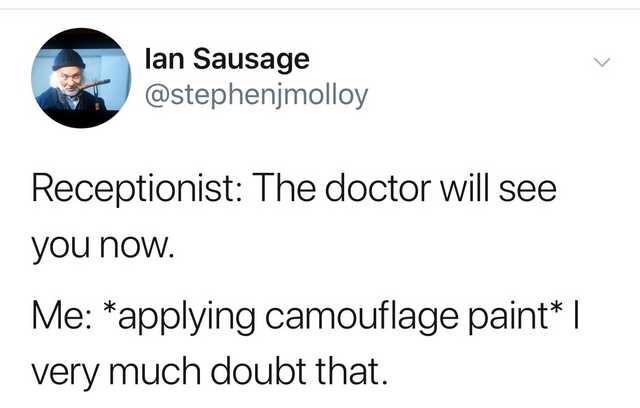This screenshot has width=640, height=408.
Task: Click the word "camouflage" in the tweet
Action: [x=362, y=318]
